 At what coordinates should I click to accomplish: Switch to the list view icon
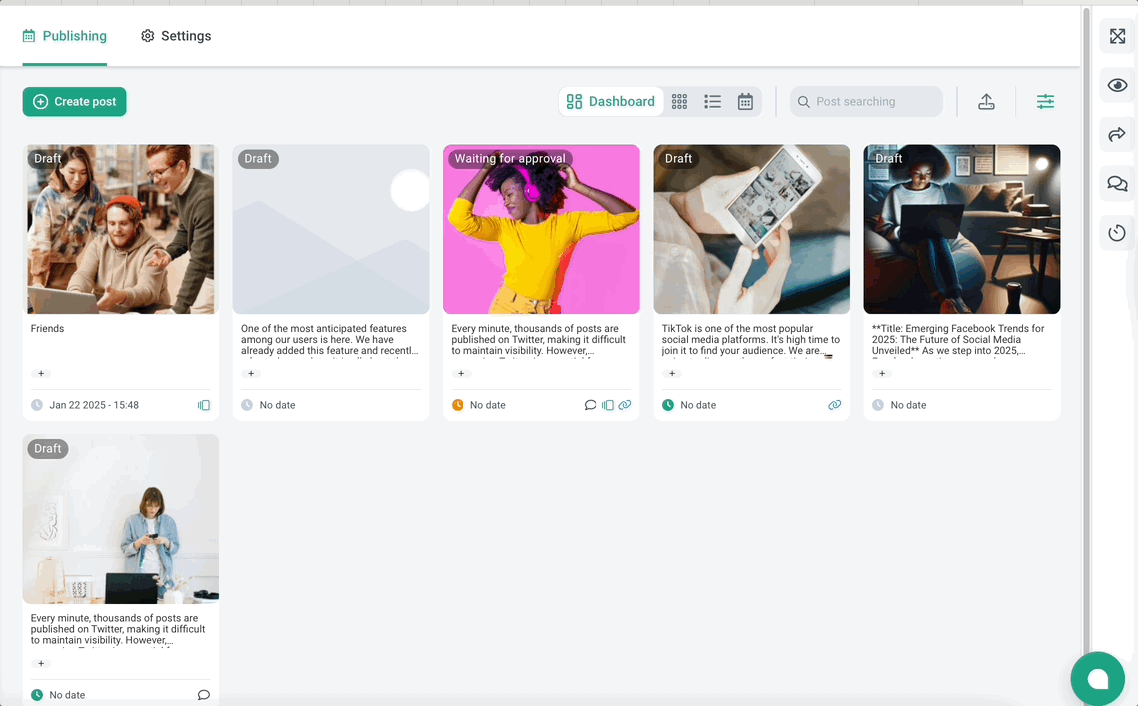pyautogui.click(x=712, y=101)
